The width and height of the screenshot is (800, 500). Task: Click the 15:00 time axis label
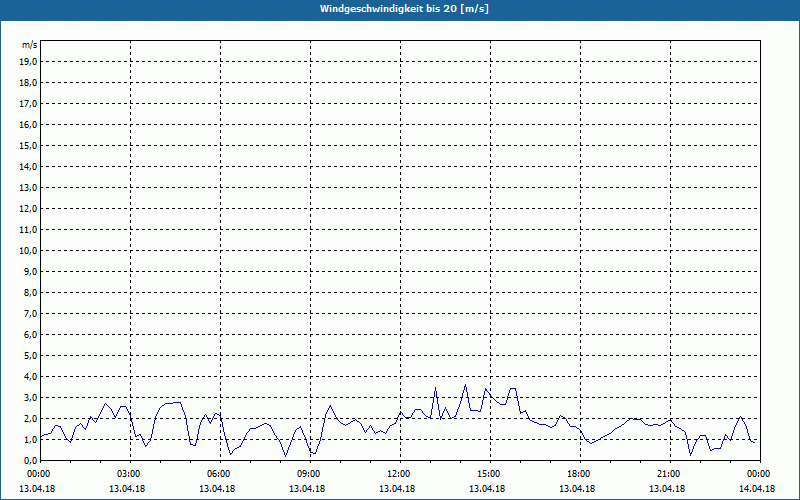490,474
